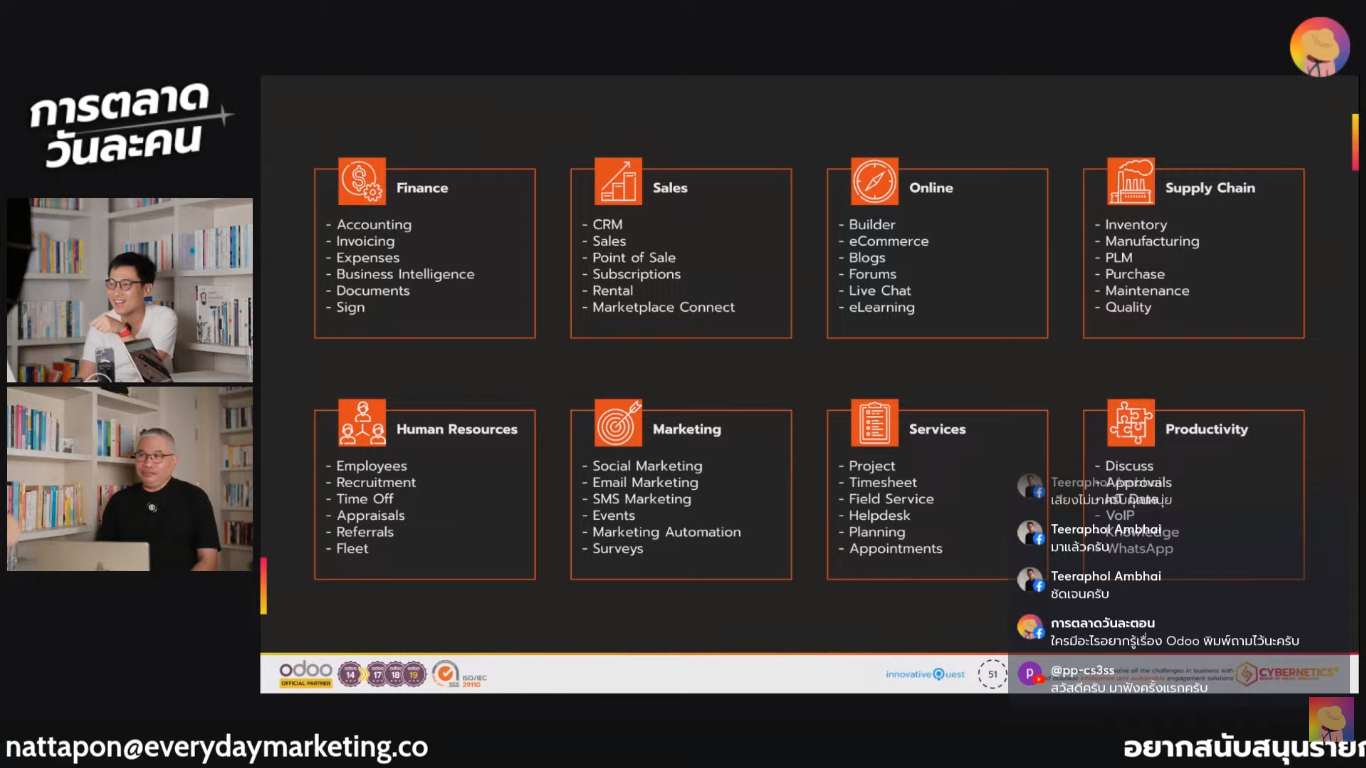Click the Odoo official partner logo

point(305,674)
